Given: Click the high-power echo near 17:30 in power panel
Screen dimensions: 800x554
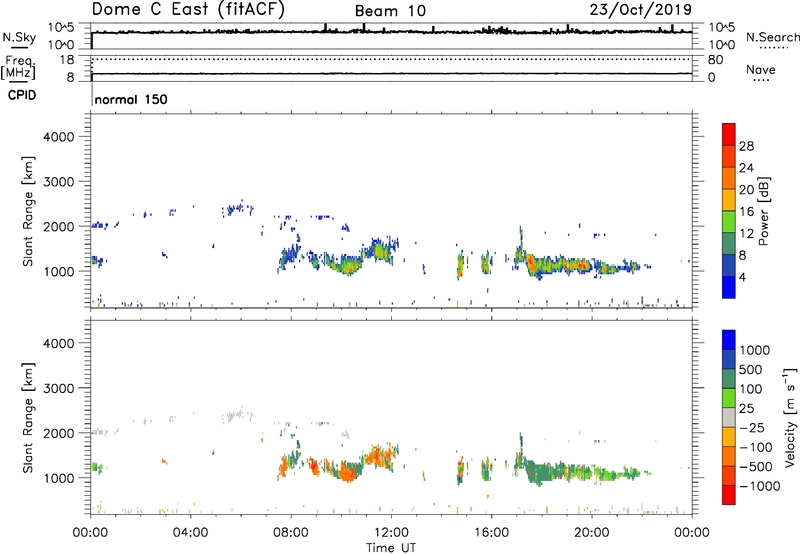Looking at the screenshot, I should click(532, 264).
